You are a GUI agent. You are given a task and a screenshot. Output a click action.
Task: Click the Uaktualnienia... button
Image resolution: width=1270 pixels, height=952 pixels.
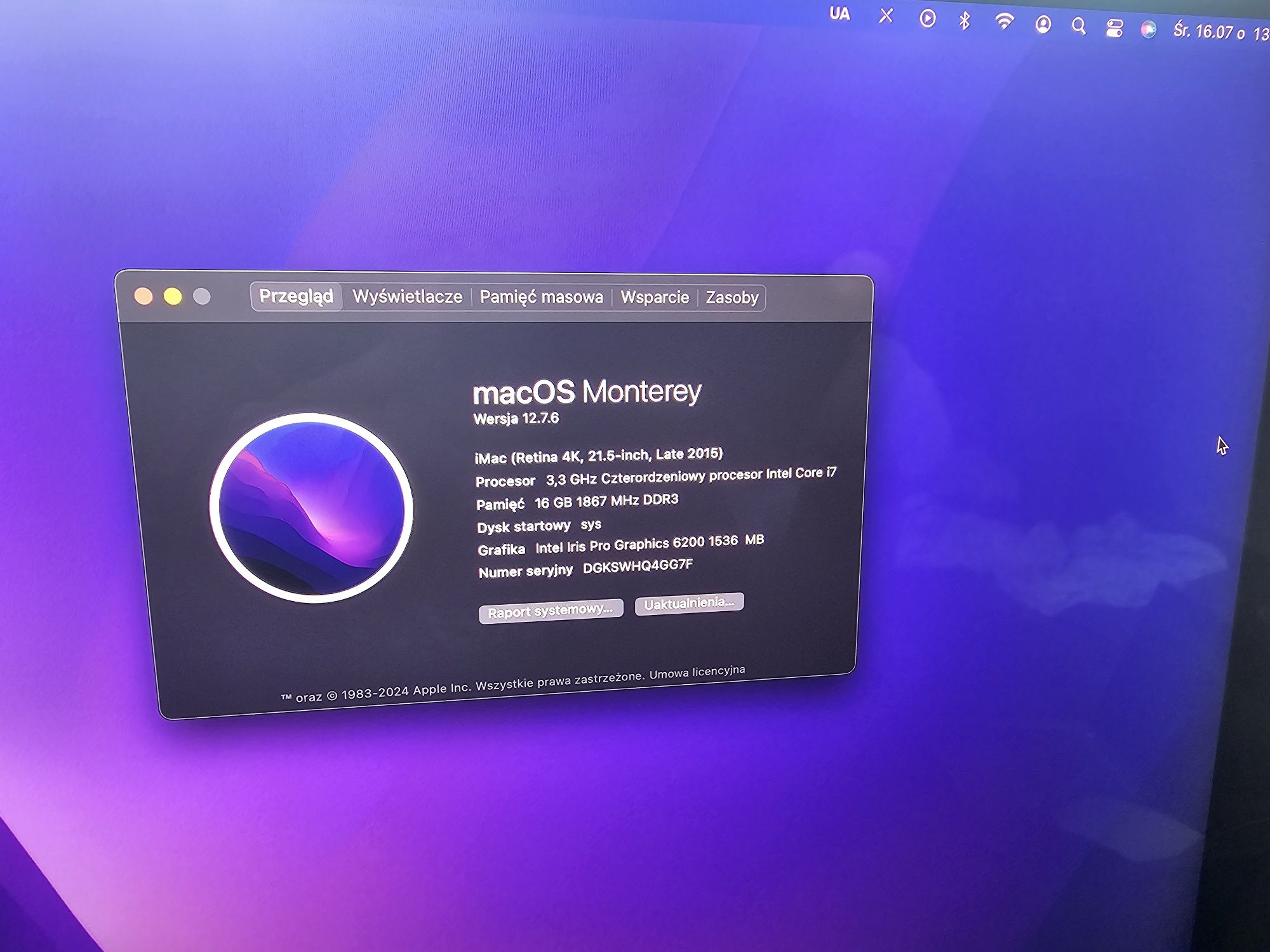tap(689, 603)
